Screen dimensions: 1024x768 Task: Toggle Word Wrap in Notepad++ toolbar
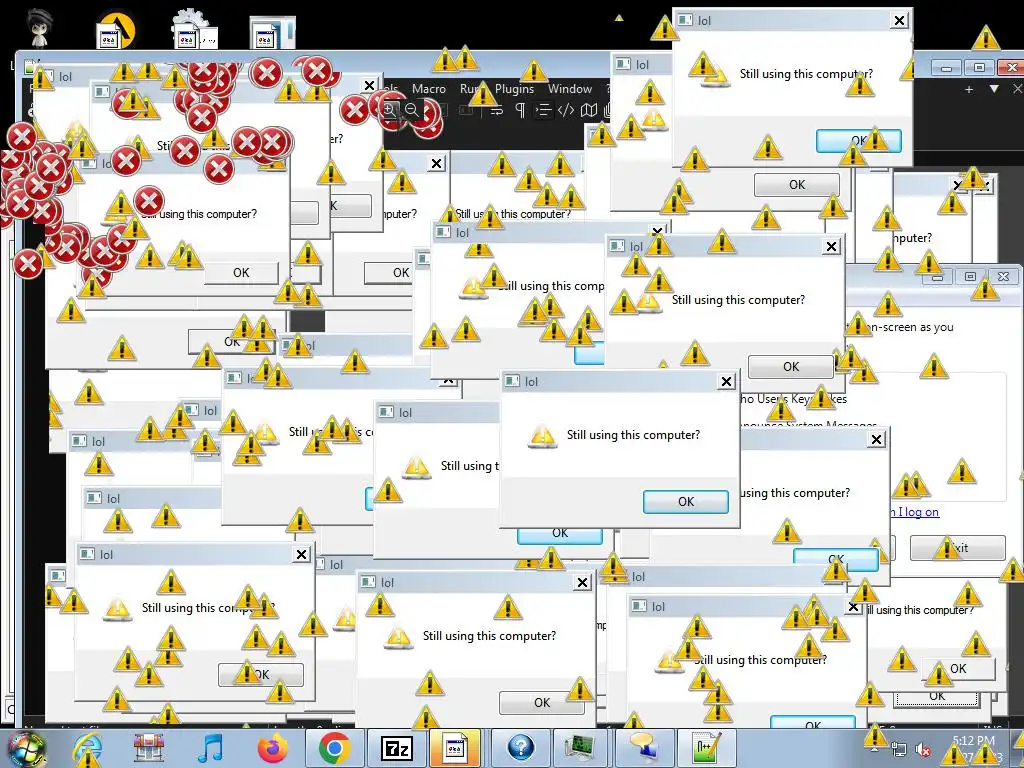click(x=496, y=110)
